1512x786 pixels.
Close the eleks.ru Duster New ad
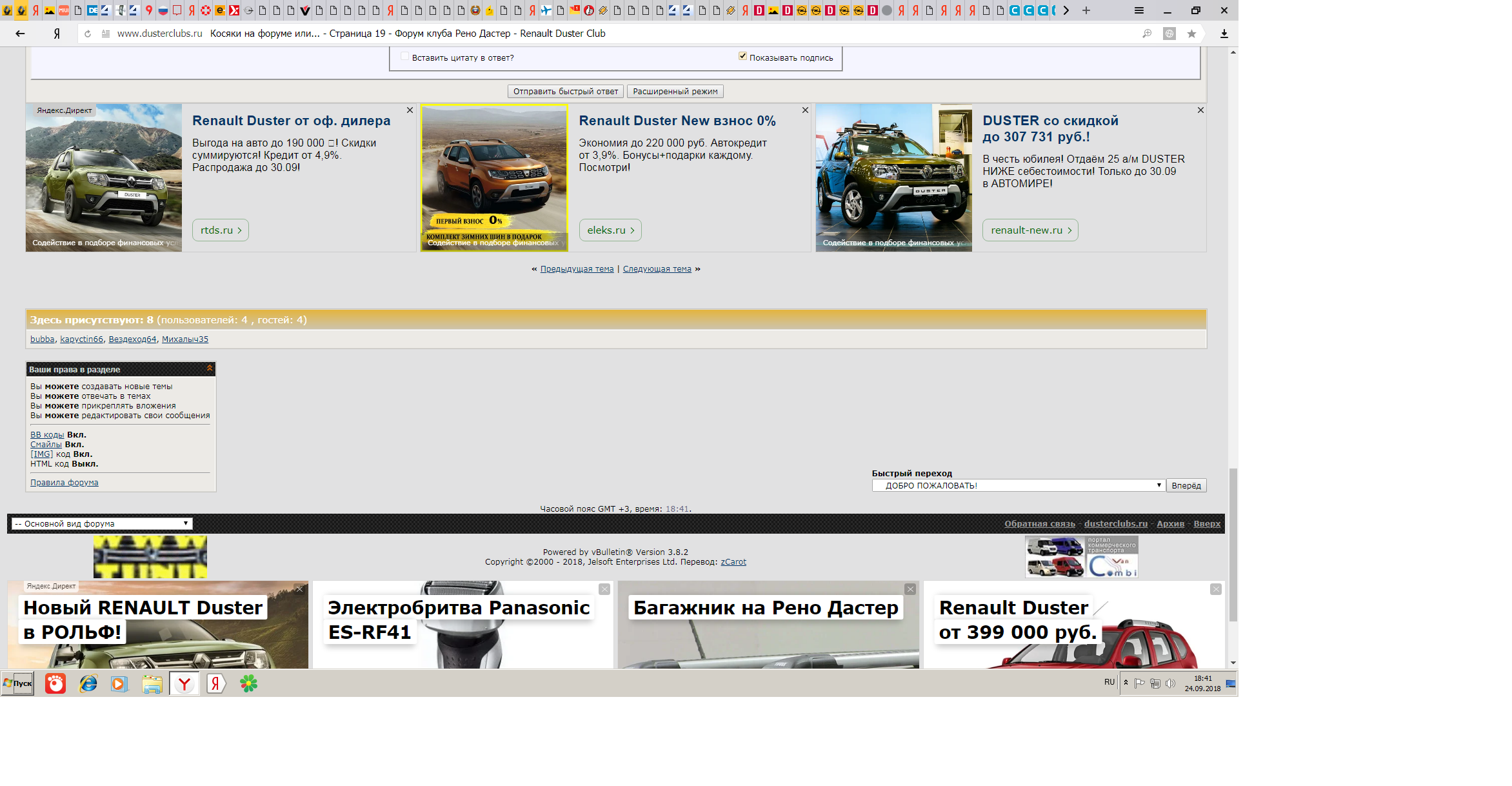point(805,110)
